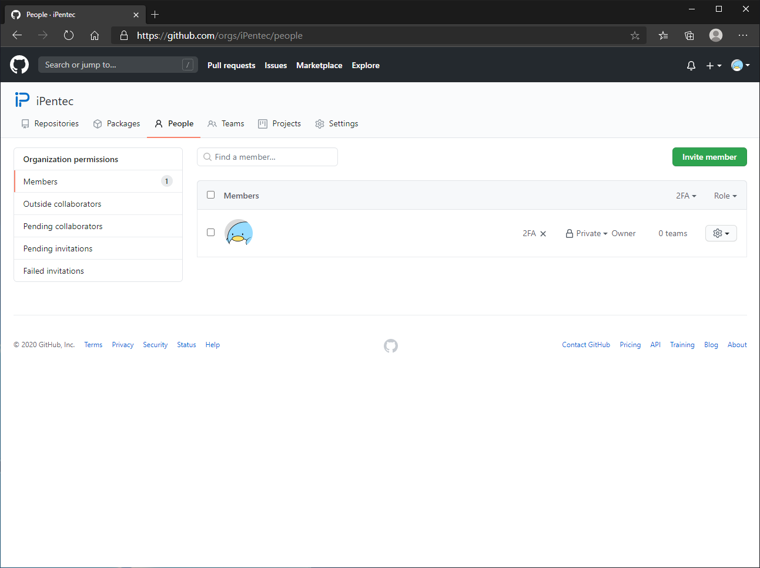Image resolution: width=760 pixels, height=568 pixels.
Task: Change Private visibility dropdown
Action: pyautogui.click(x=587, y=234)
